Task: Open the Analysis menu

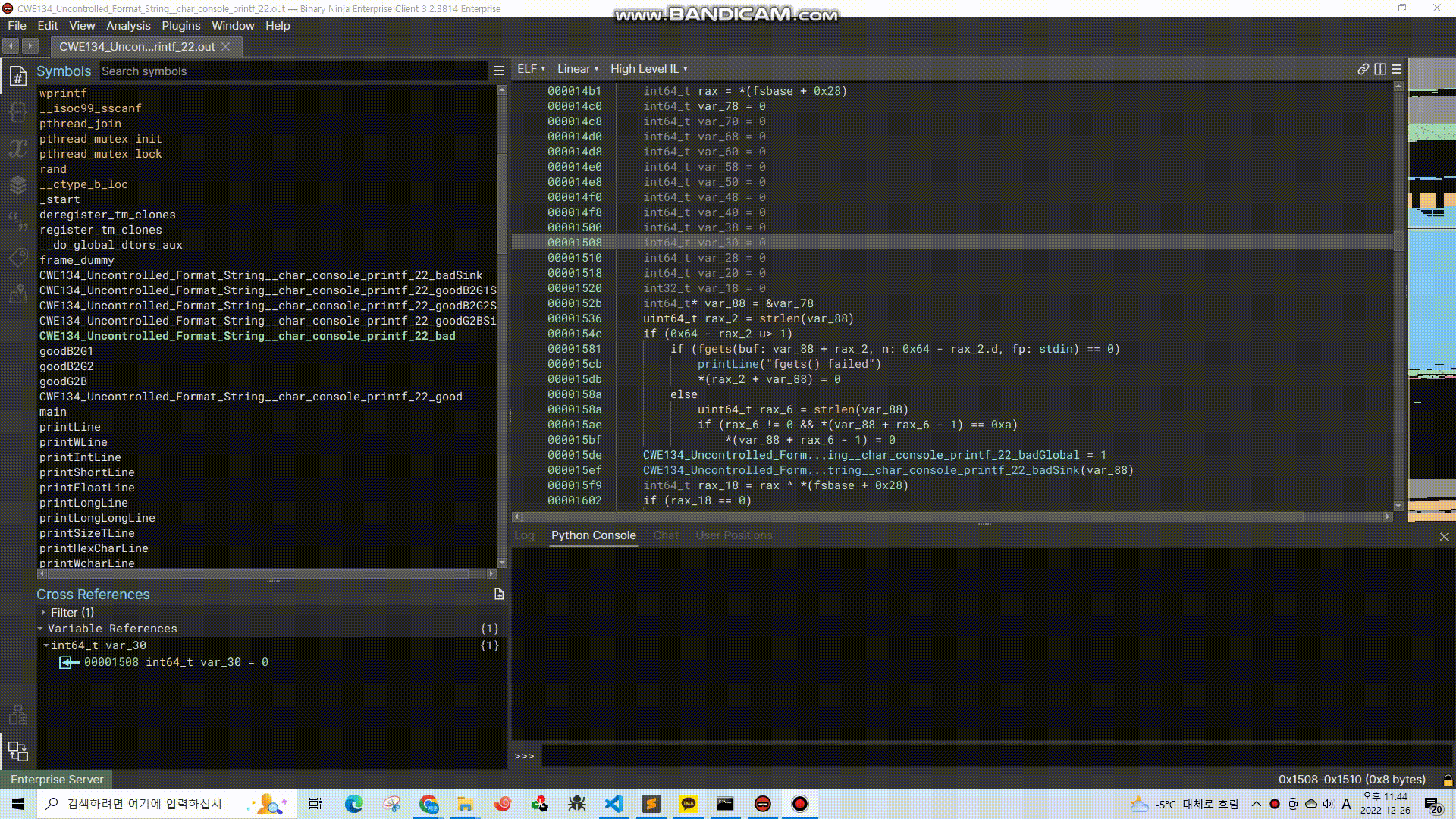Action: click(x=128, y=25)
